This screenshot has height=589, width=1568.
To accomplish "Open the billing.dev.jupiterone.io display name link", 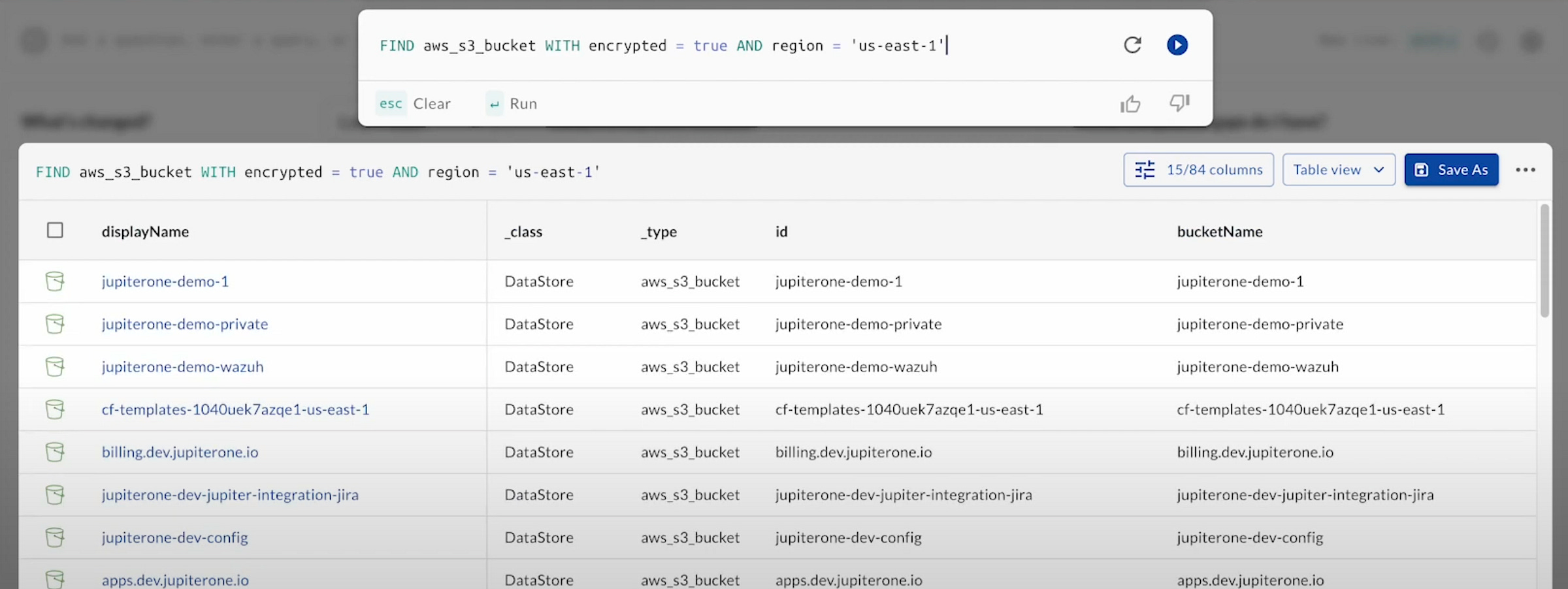I will (180, 452).
